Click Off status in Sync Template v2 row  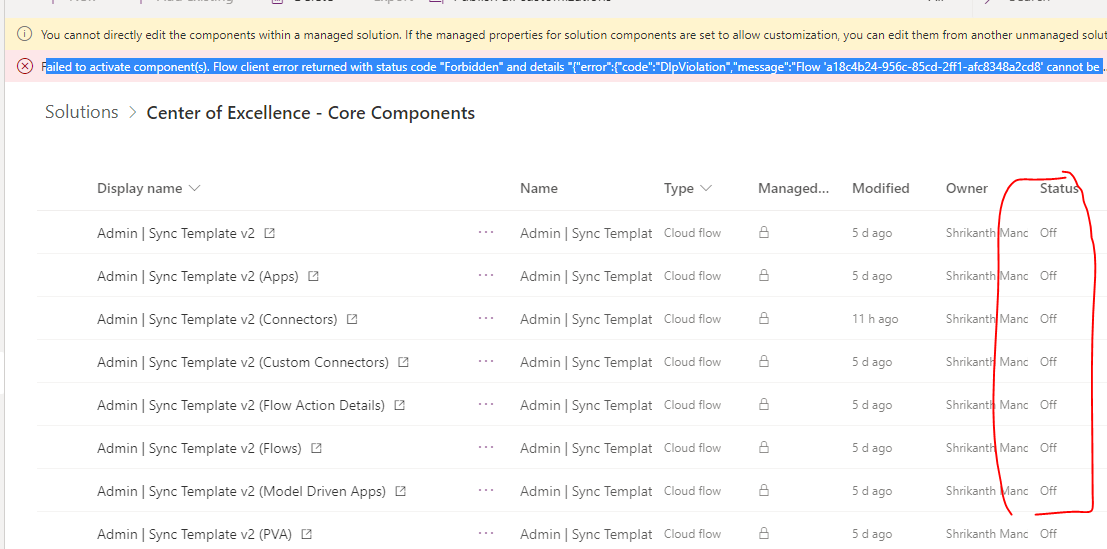coord(1048,233)
